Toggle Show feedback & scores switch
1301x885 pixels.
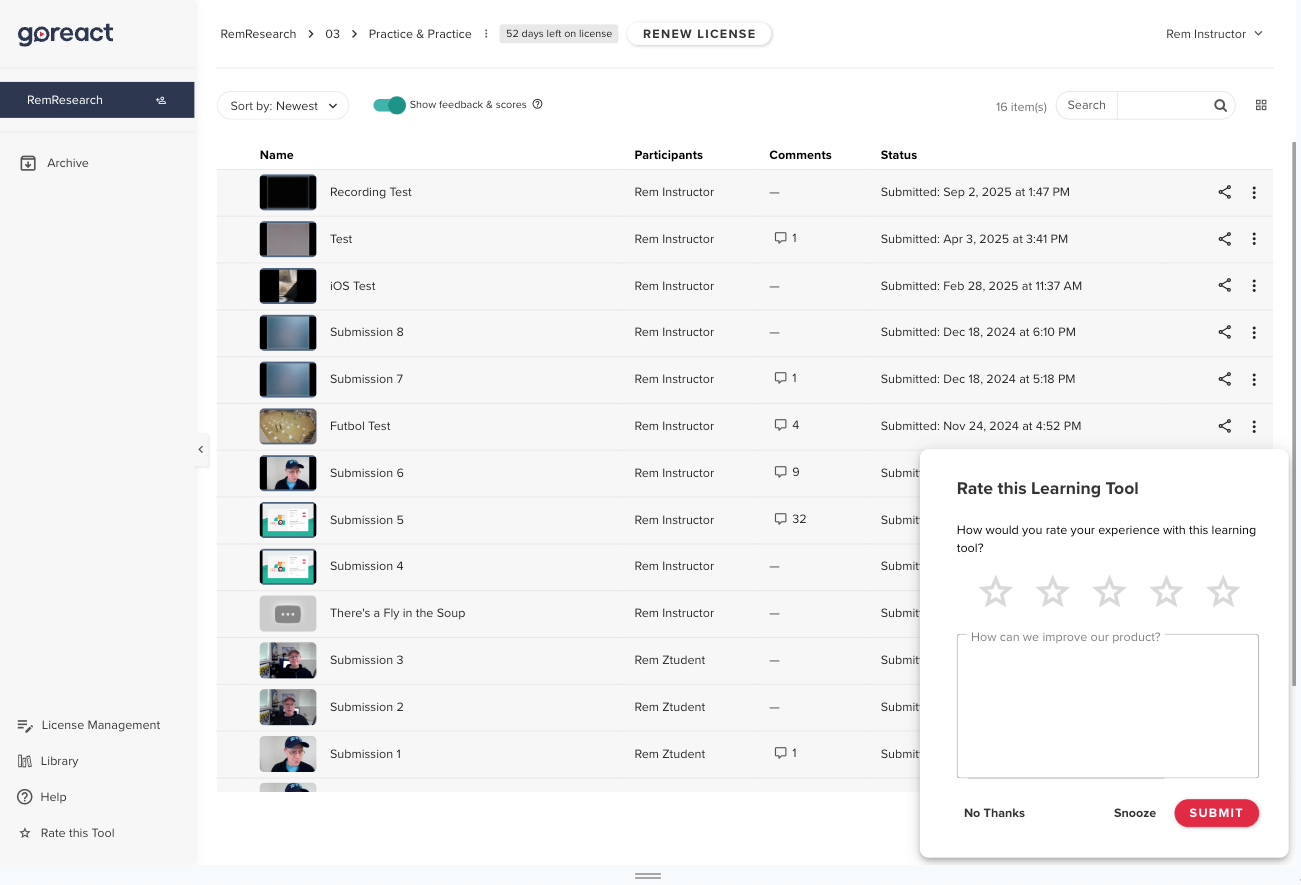click(x=389, y=105)
